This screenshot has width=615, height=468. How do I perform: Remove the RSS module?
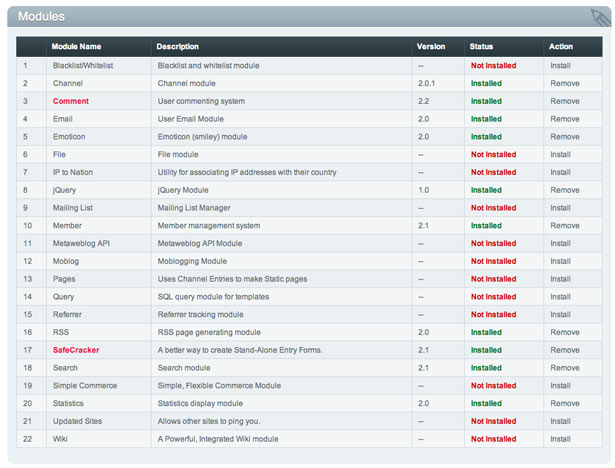(x=565, y=332)
